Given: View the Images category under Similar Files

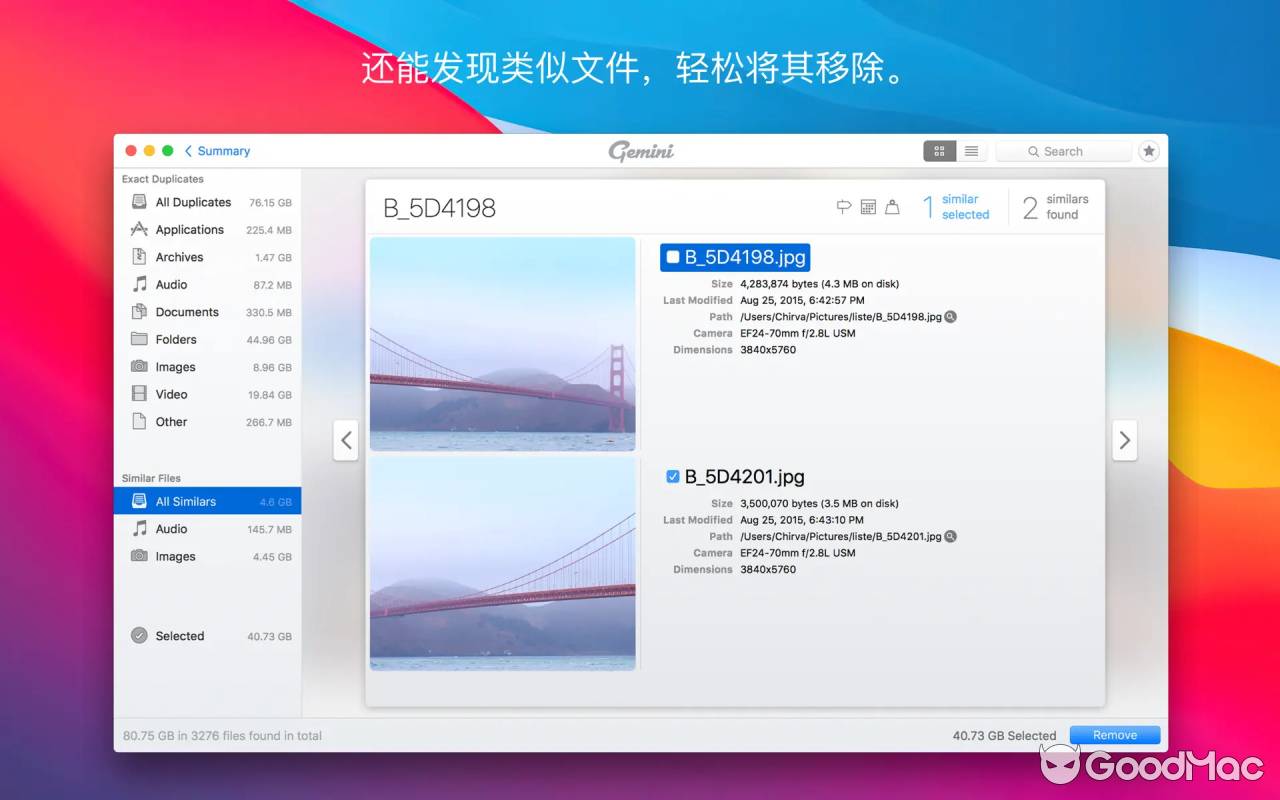Looking at the screenshot, I should pyautogui.click(x=174, y=556).
